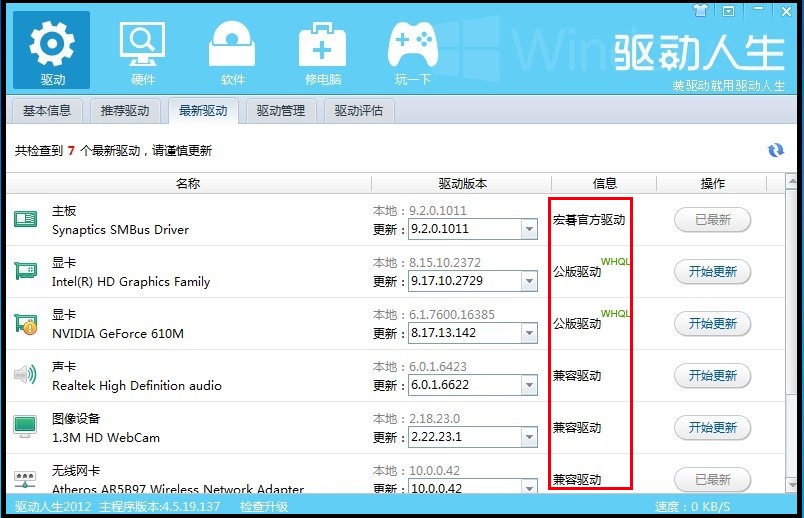Click 已最新 button for Synaptics SMBus Driver
This screenshot has height=518, width=804.
[712, 220]
